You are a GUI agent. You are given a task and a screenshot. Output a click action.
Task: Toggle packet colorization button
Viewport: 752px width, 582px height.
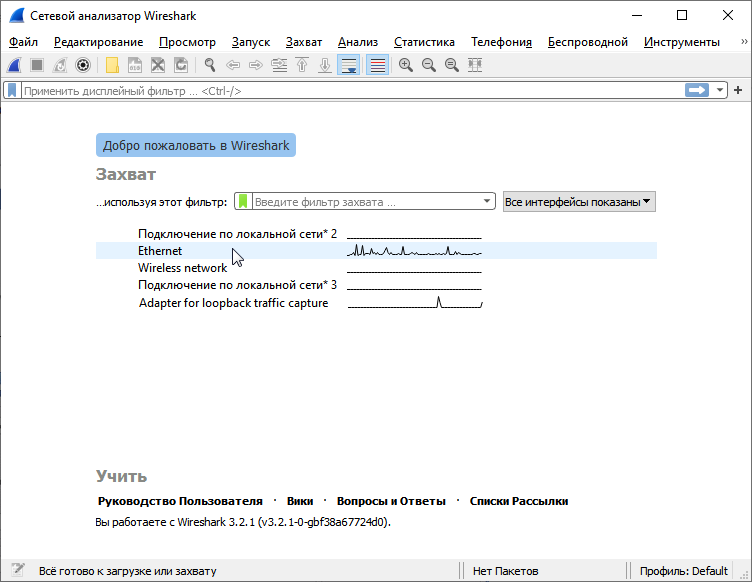pos(377,65)
